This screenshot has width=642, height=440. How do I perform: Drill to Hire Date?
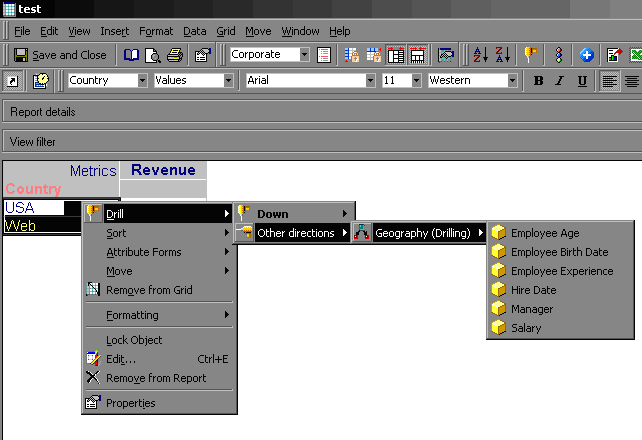pos(560,290)
